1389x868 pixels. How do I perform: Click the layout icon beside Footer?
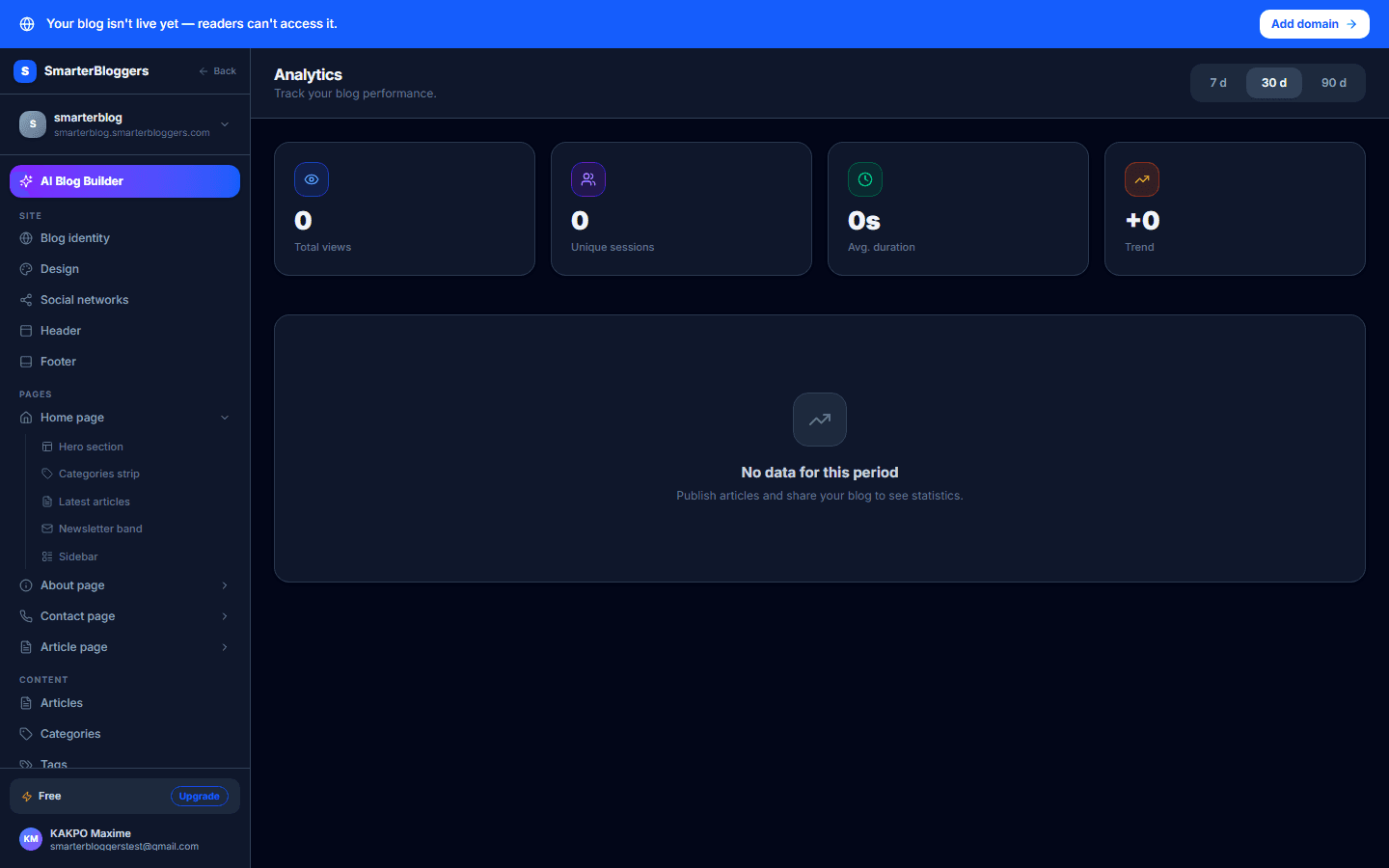click(x=26, y=362)
